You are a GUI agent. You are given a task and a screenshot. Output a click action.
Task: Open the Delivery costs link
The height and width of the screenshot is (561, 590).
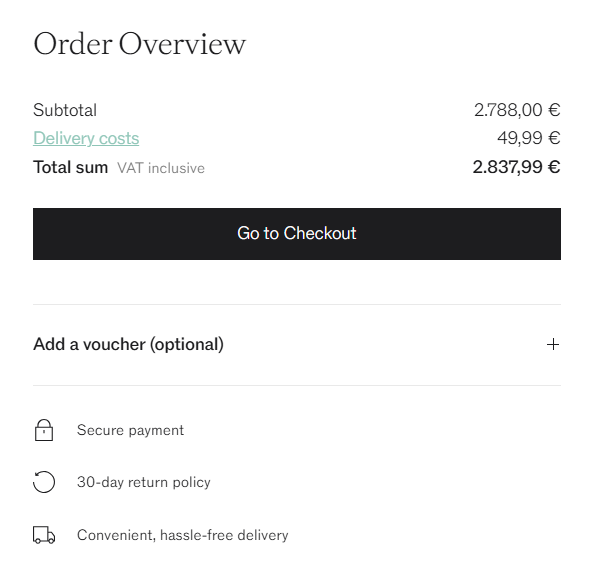(86, 138)
